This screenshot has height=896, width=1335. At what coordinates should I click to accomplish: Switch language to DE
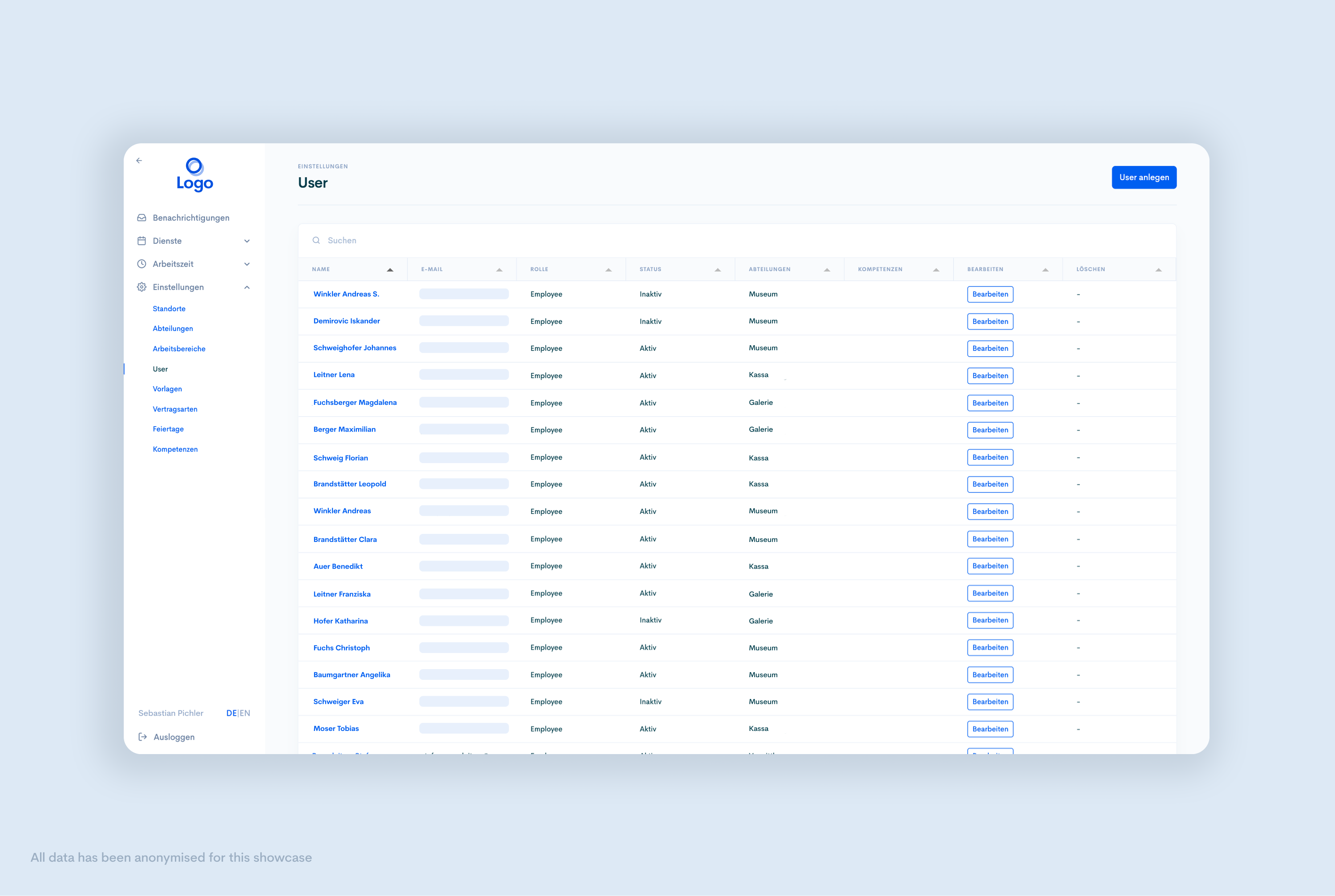coord(231,713)
